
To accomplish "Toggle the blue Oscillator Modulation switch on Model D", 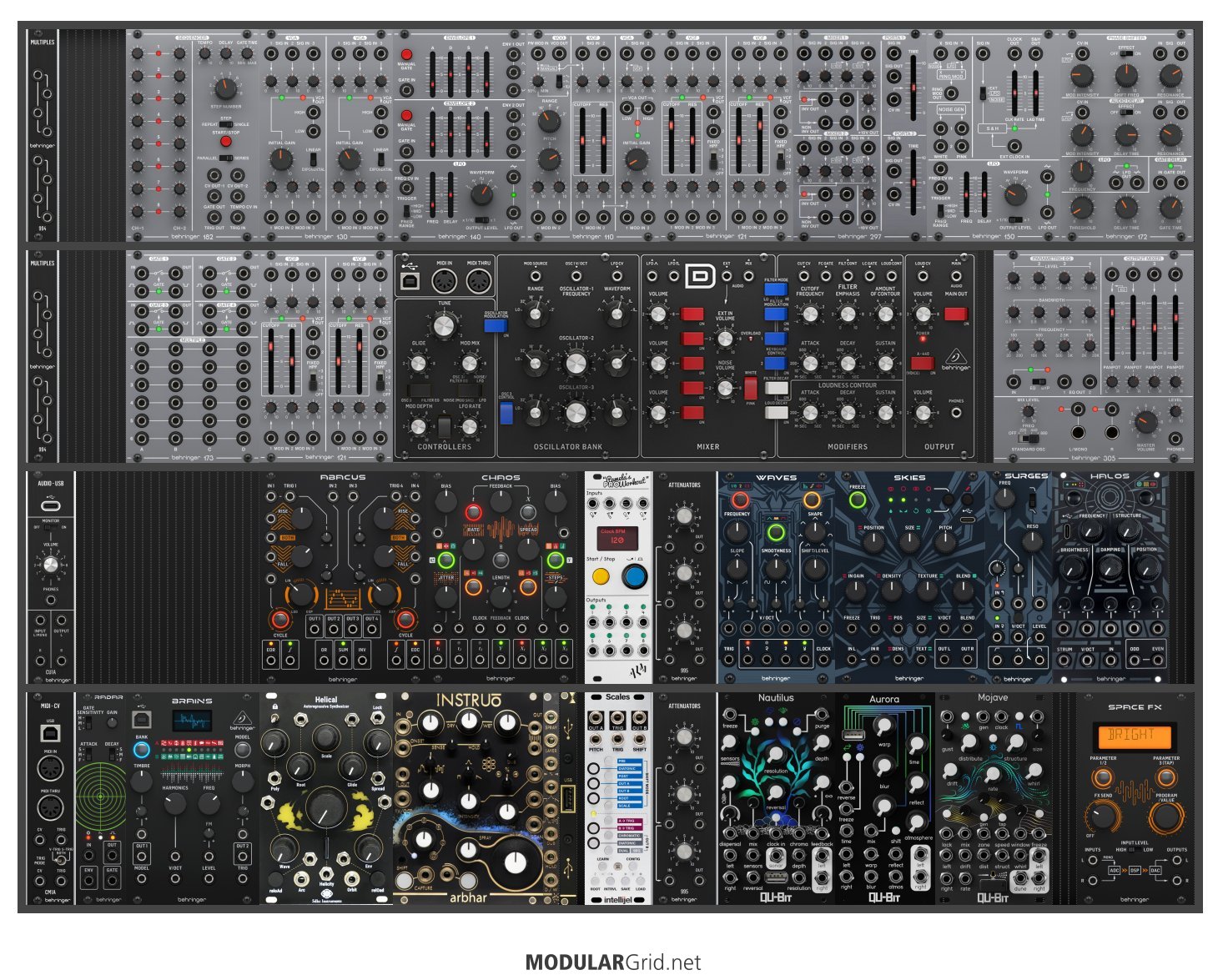I will (x=496, y=326).
